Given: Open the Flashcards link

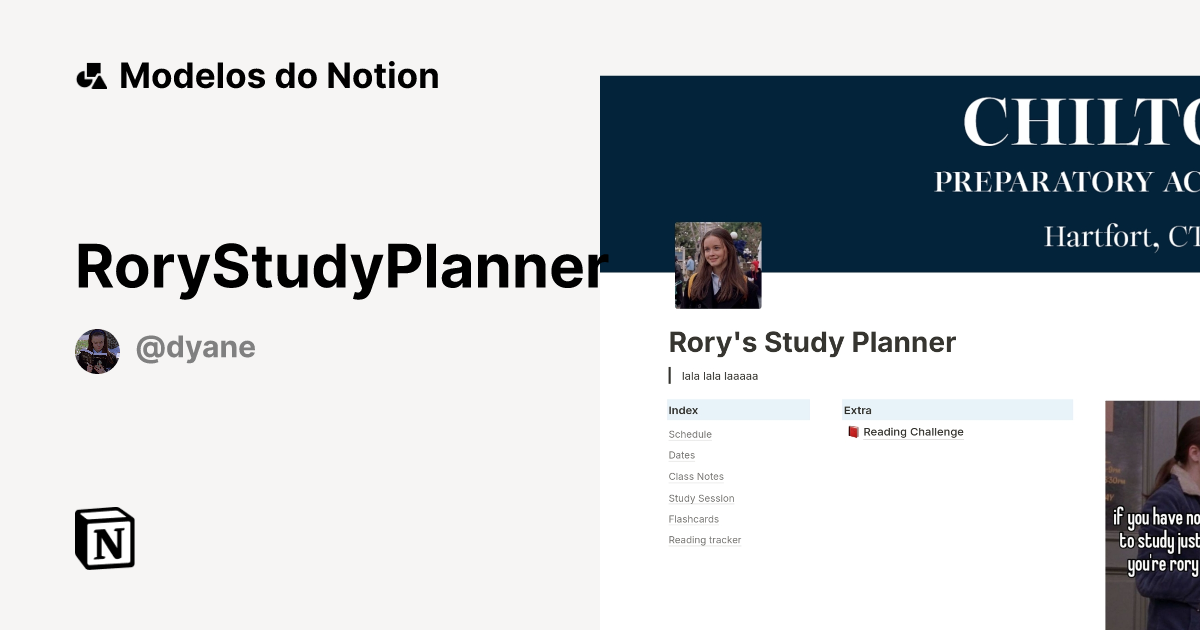Looking at the screenshot, I should [x=693, y=519].
